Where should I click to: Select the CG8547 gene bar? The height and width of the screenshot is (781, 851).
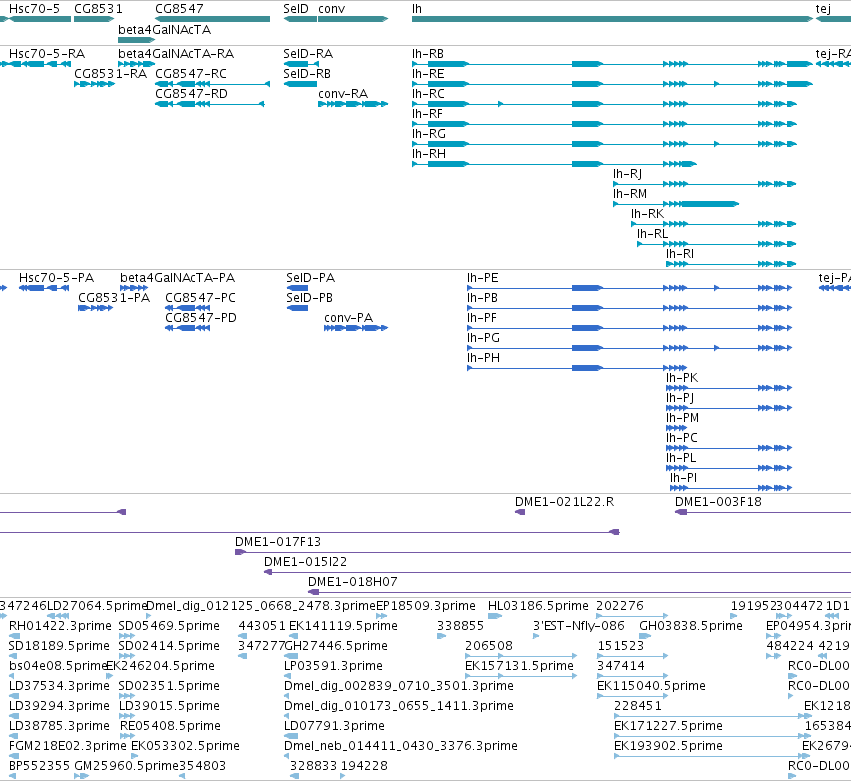pos(212,19)
